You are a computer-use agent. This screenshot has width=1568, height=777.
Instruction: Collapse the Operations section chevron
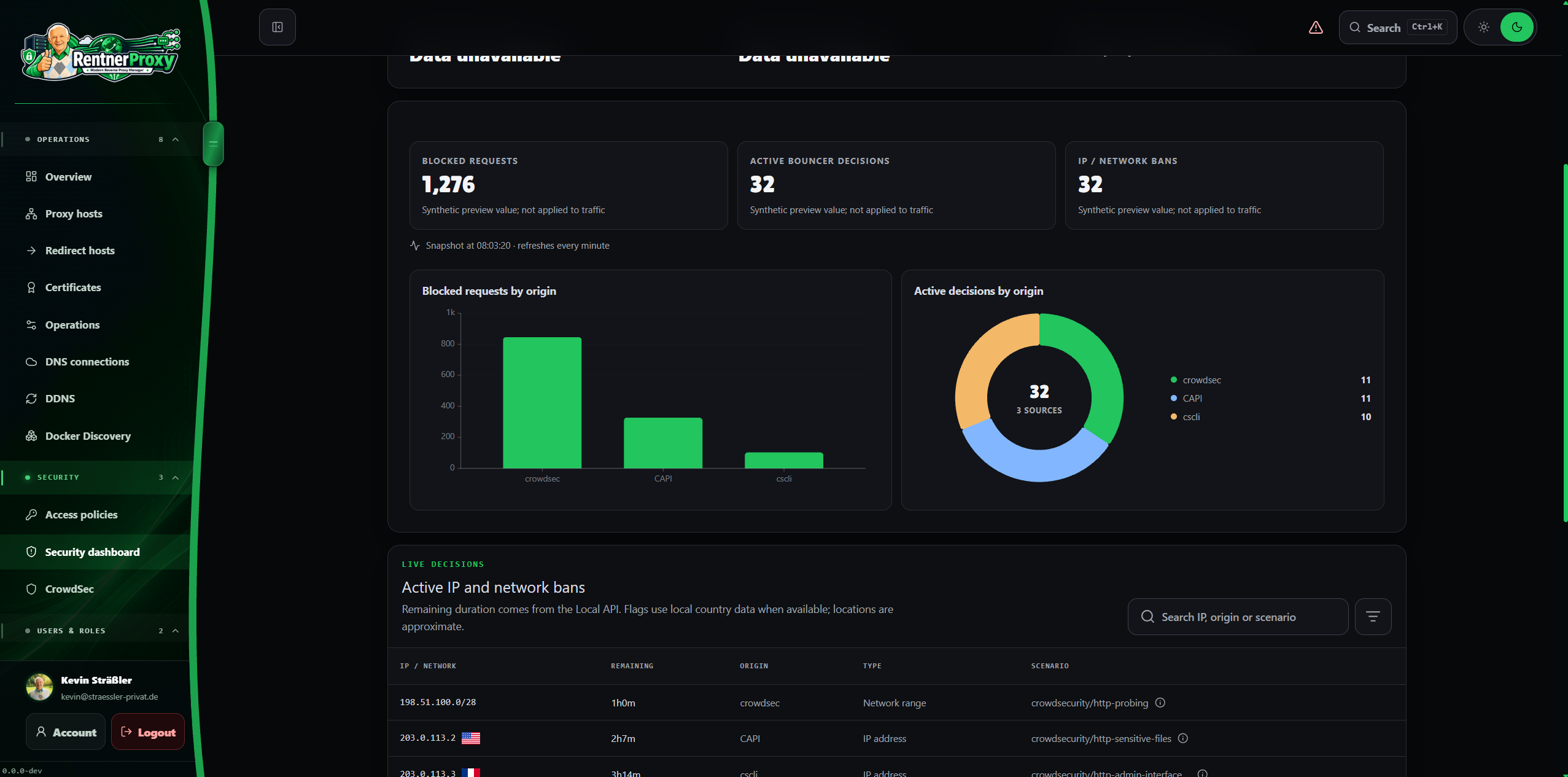[176, 139]
